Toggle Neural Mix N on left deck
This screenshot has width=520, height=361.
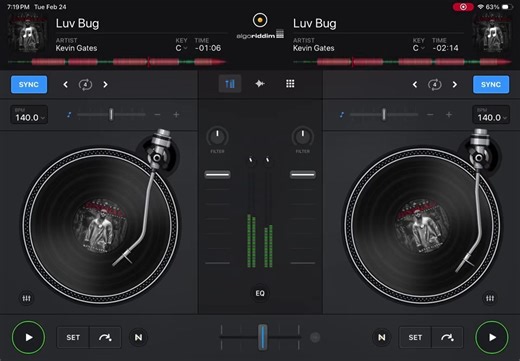[x=138, y=337]
